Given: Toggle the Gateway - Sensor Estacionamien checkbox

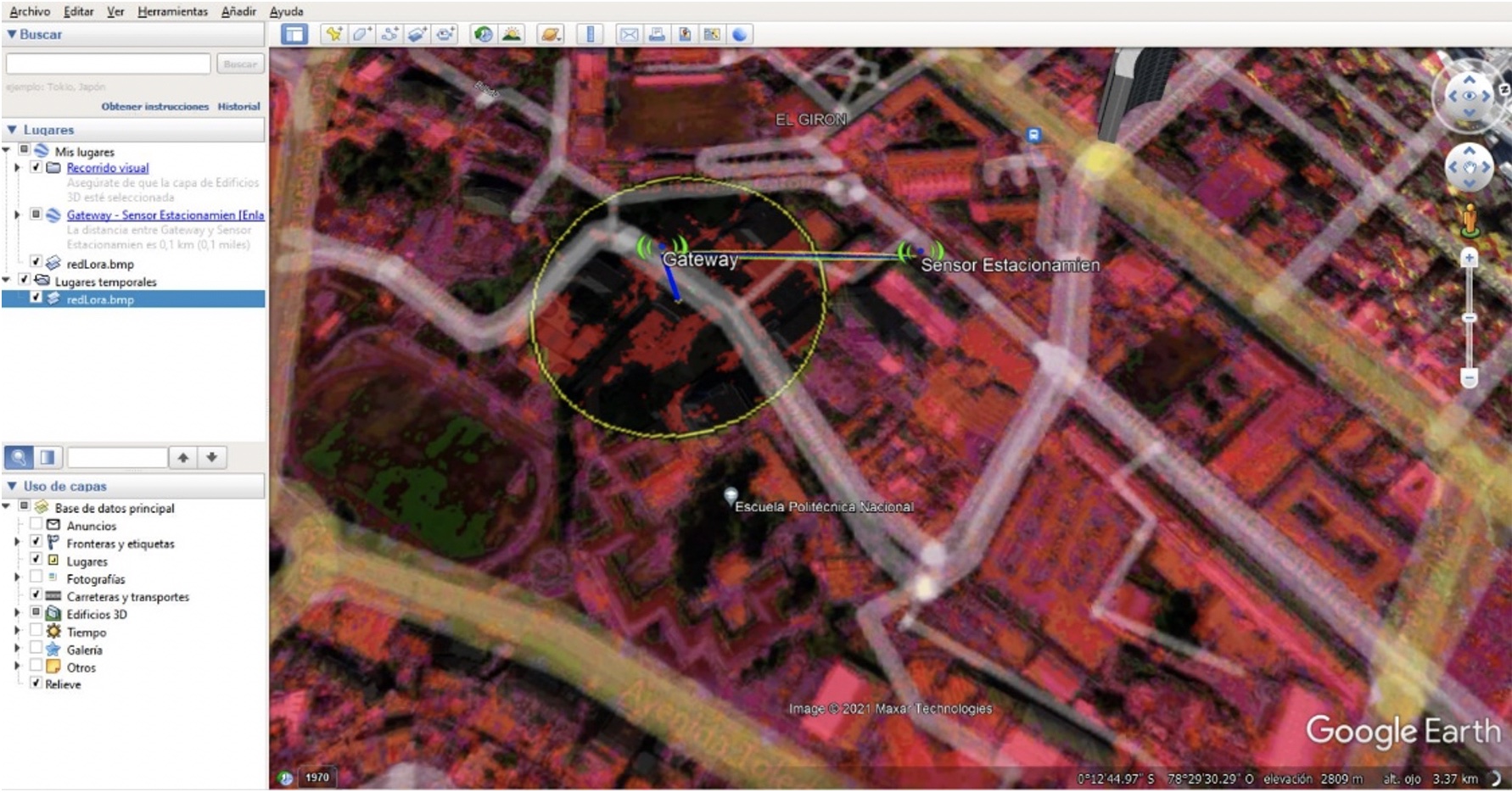Looking at the screenshot, I should coord(36,215).
